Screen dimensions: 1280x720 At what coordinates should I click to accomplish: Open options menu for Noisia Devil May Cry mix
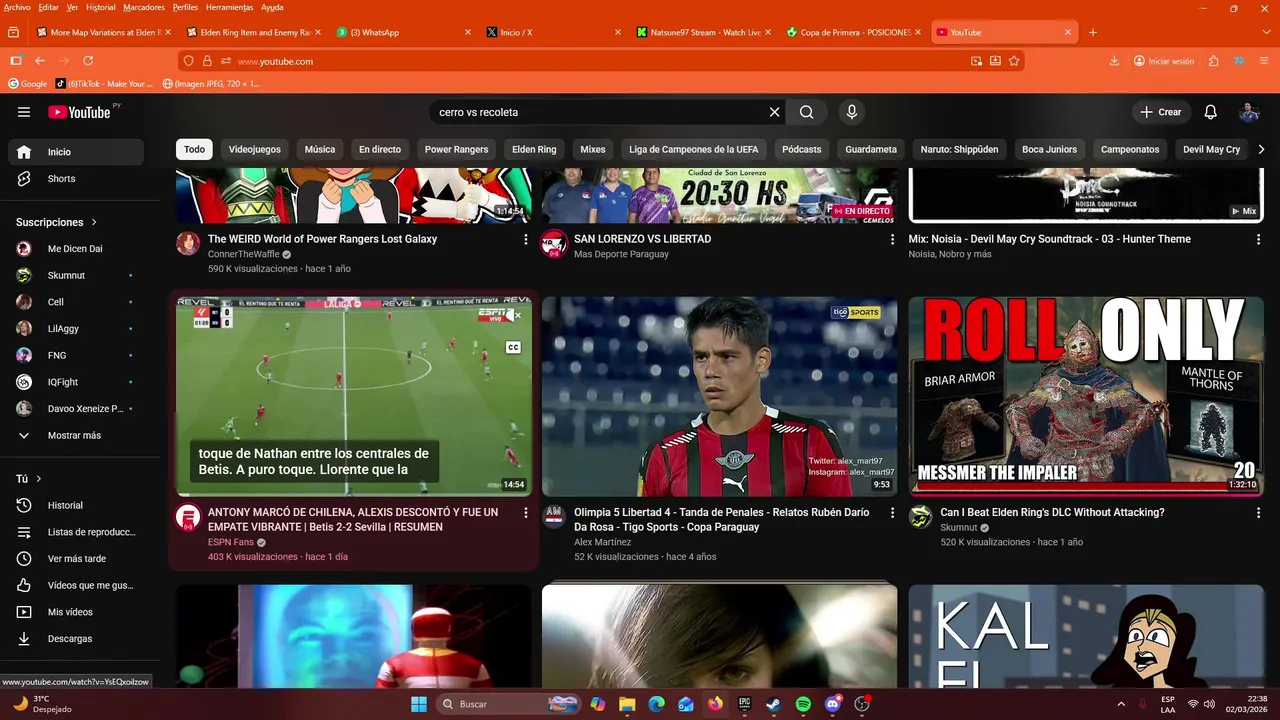pyautogui.click(x=1258, y=240)
